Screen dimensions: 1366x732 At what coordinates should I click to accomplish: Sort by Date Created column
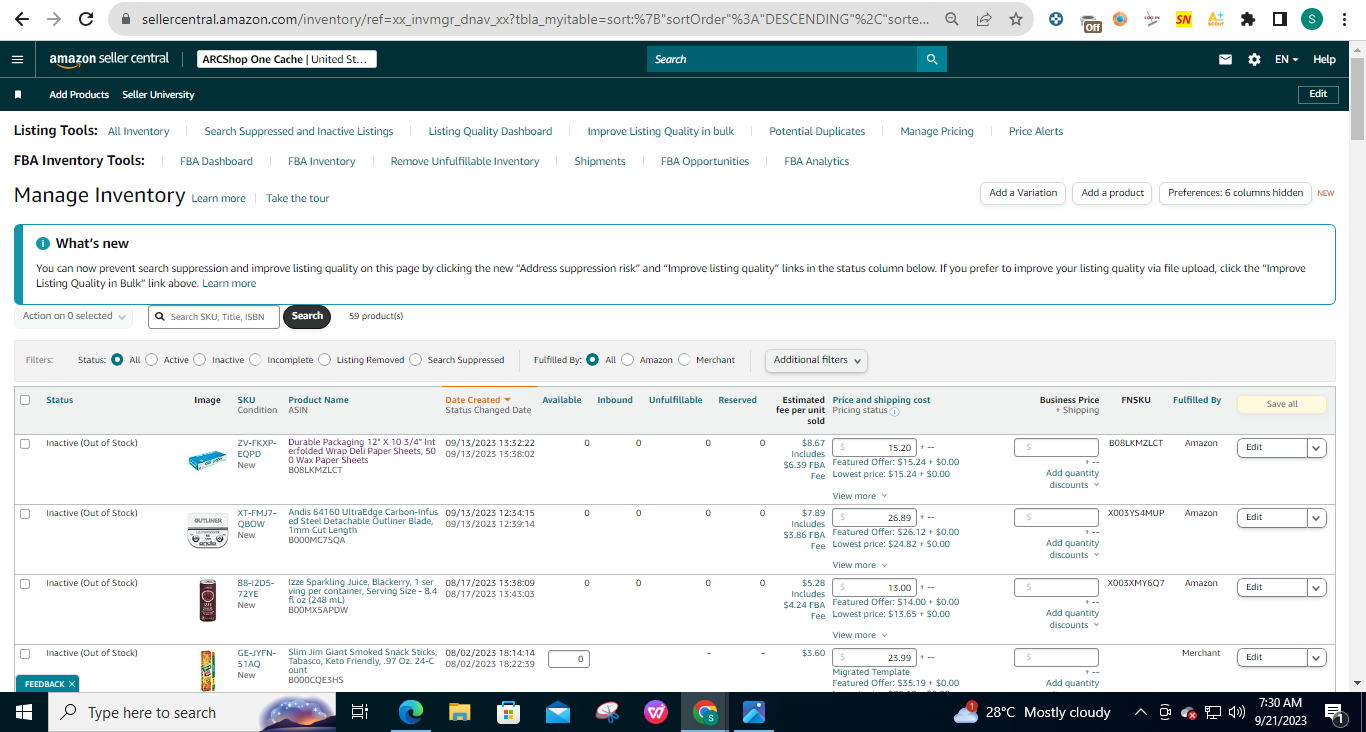coord(478,400)
